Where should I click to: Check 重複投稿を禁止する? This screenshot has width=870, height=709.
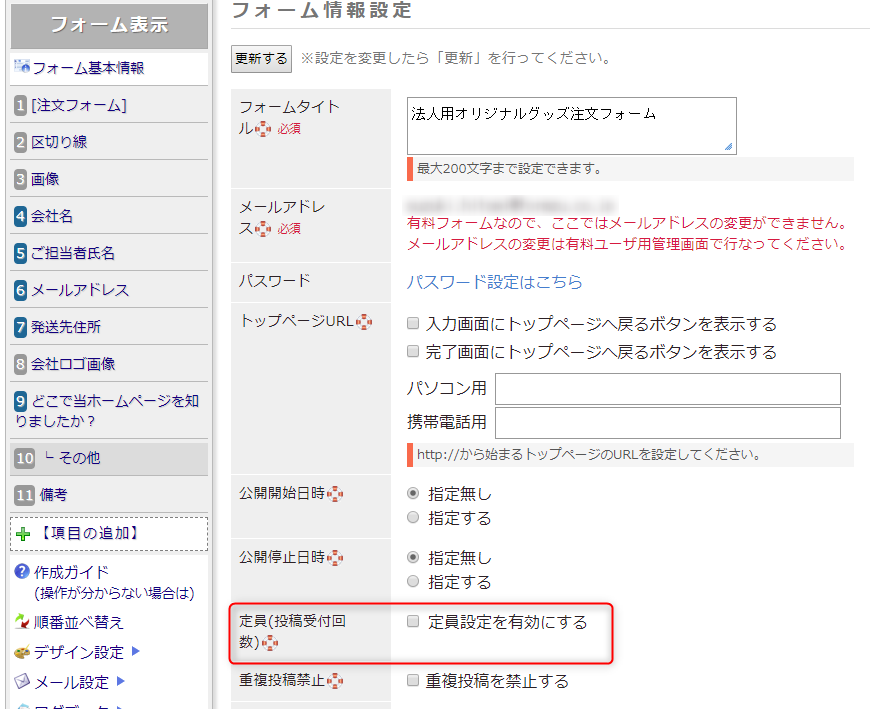pyautogui.click(x=414, y=680)
